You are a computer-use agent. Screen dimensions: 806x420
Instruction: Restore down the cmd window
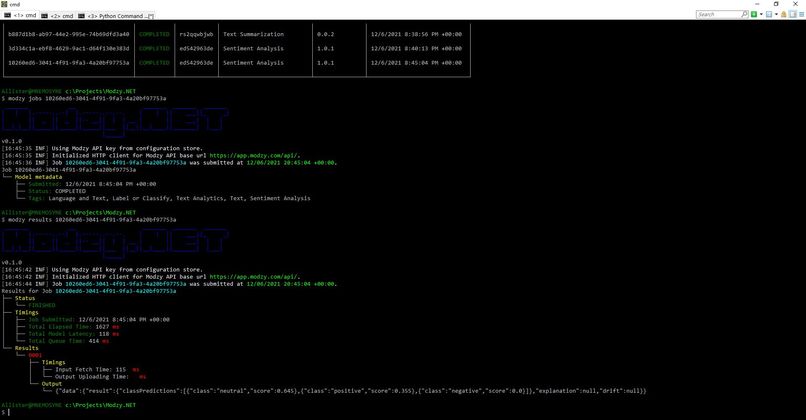click(x=776, y=4)
